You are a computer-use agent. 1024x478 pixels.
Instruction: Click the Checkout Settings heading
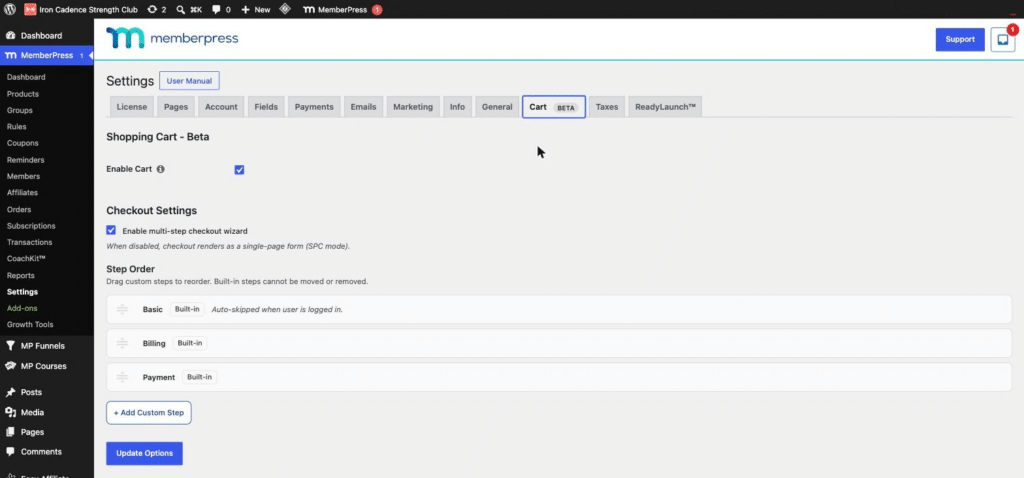point(152,211)
